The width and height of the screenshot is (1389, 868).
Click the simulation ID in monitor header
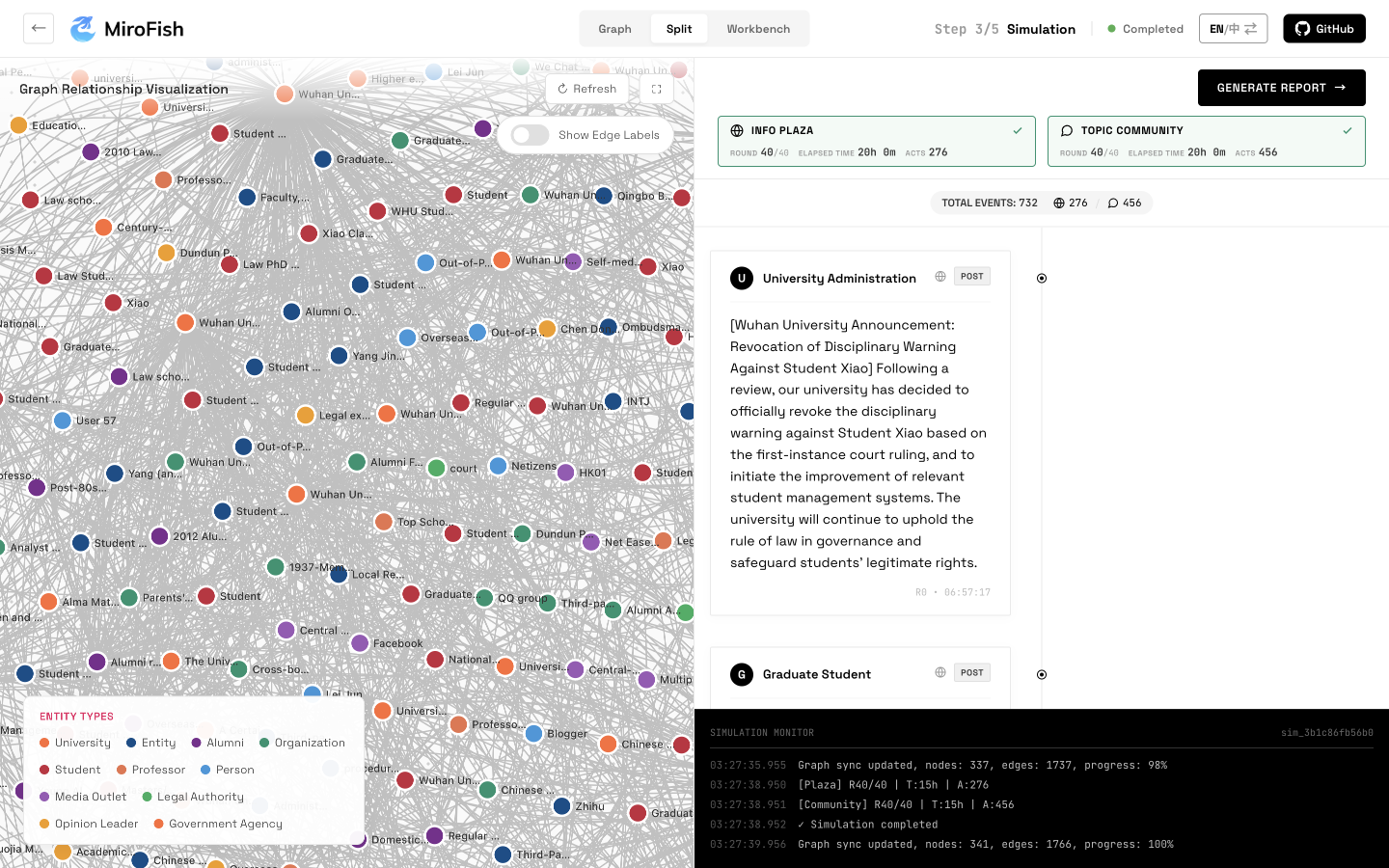tap(1327, 733)
